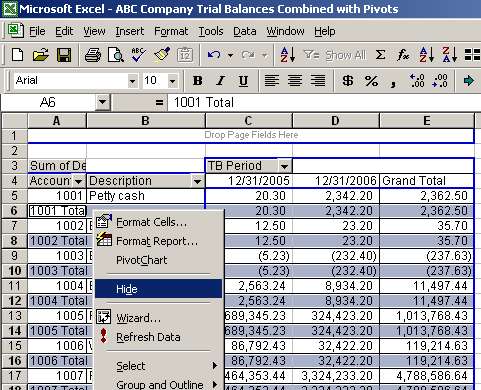Select the Format Painter brush icon
This screenshot has width=481, height=390.
click(x=162, y=55)
